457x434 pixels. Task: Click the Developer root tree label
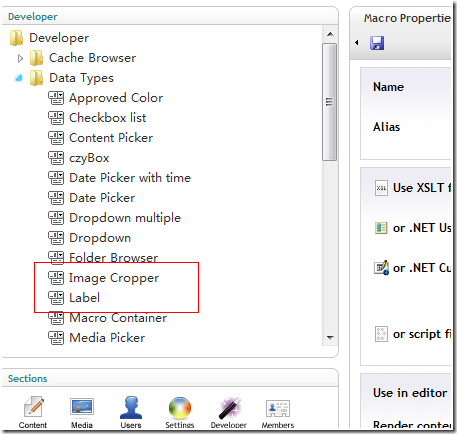pos(59,38)
